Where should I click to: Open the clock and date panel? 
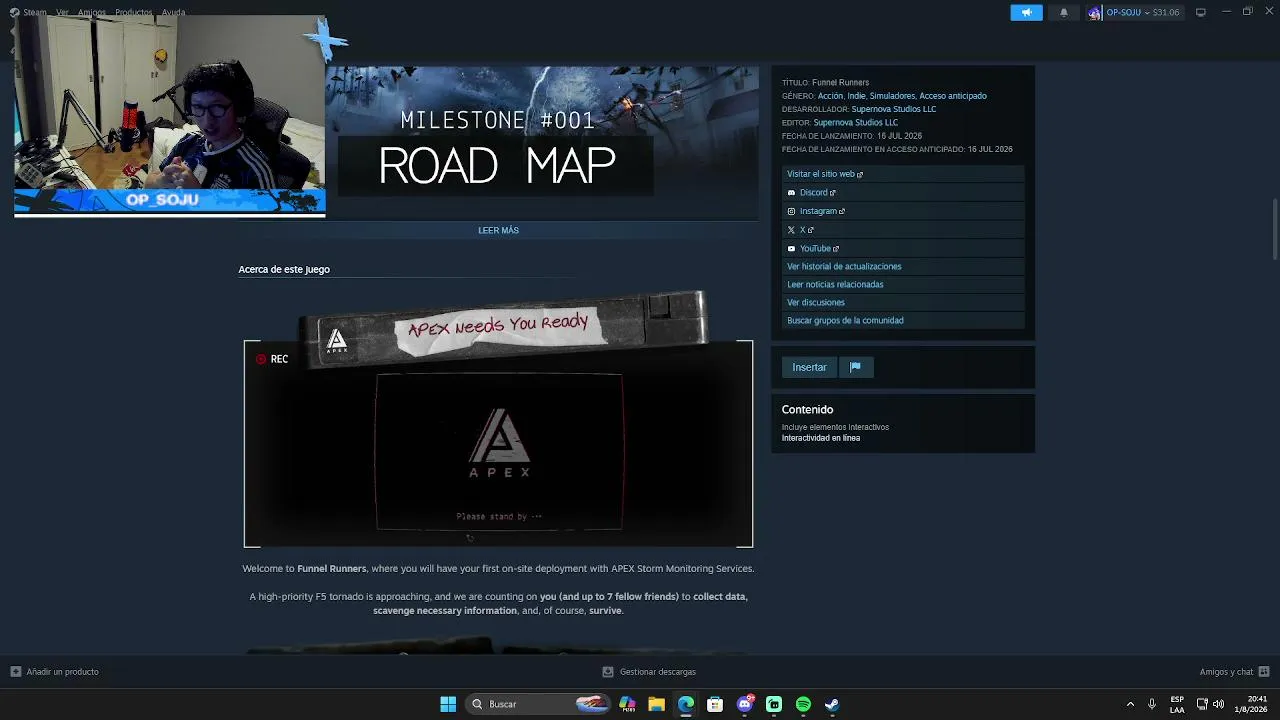(x=1251, y=704)
